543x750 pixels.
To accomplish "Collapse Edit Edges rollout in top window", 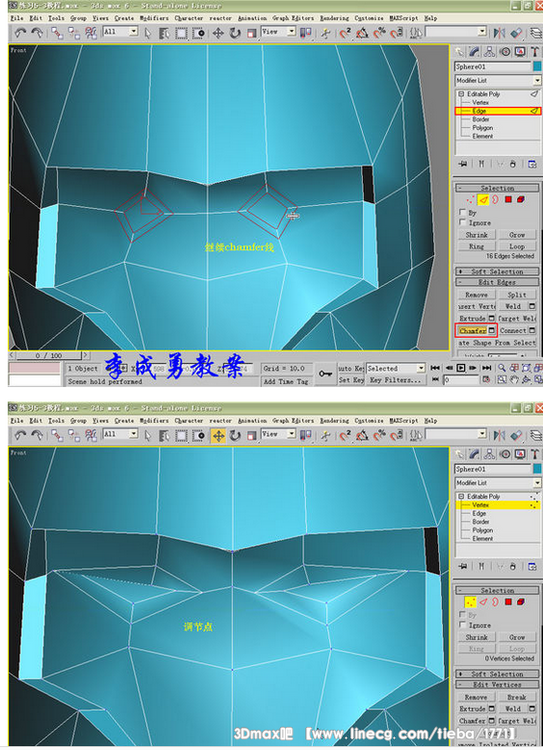I will click(x=497, y=282).
